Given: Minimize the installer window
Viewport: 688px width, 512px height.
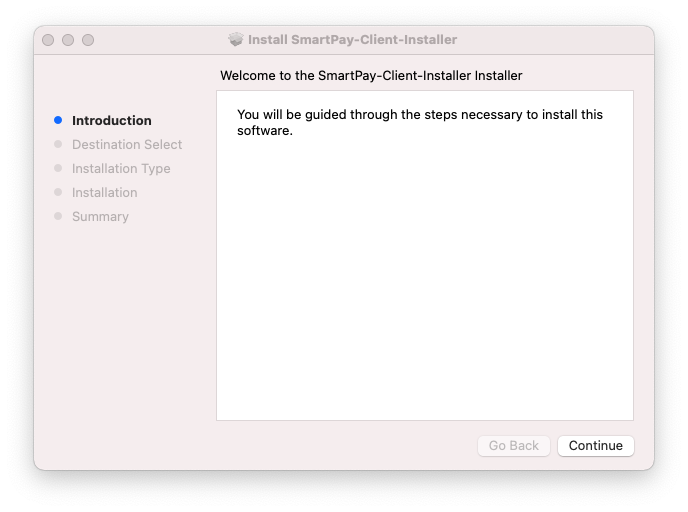Looking at the screenshot, I should point(68,40).
